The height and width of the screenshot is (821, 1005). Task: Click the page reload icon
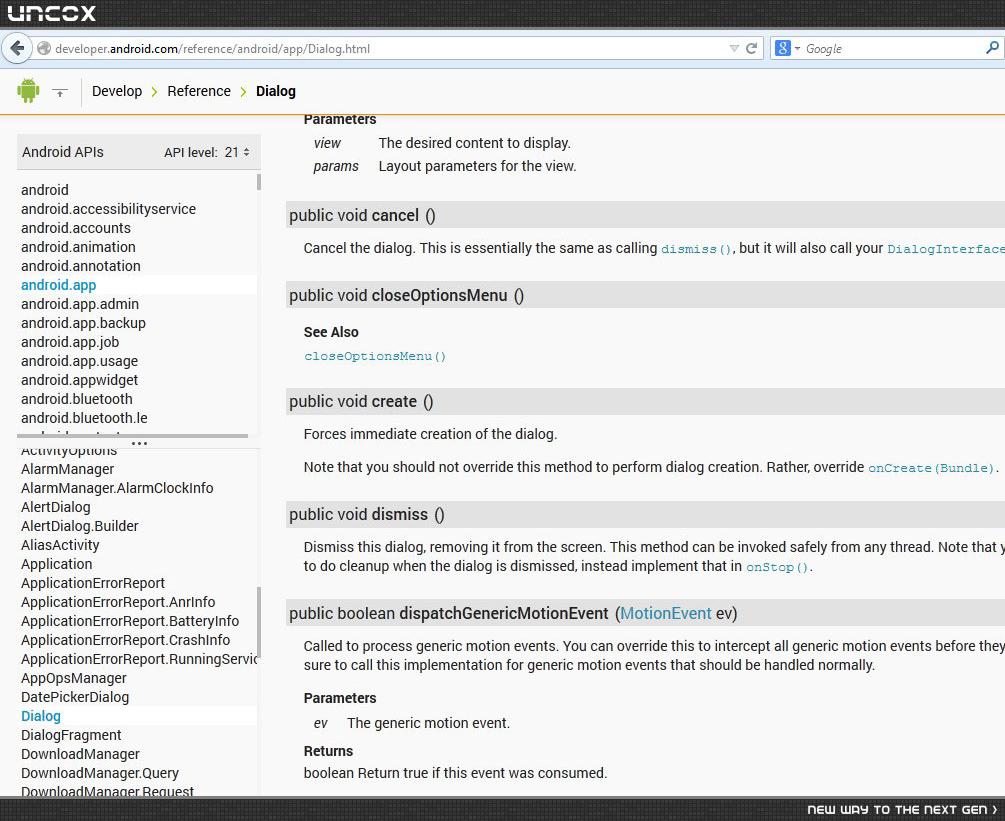tap(752, 48)
